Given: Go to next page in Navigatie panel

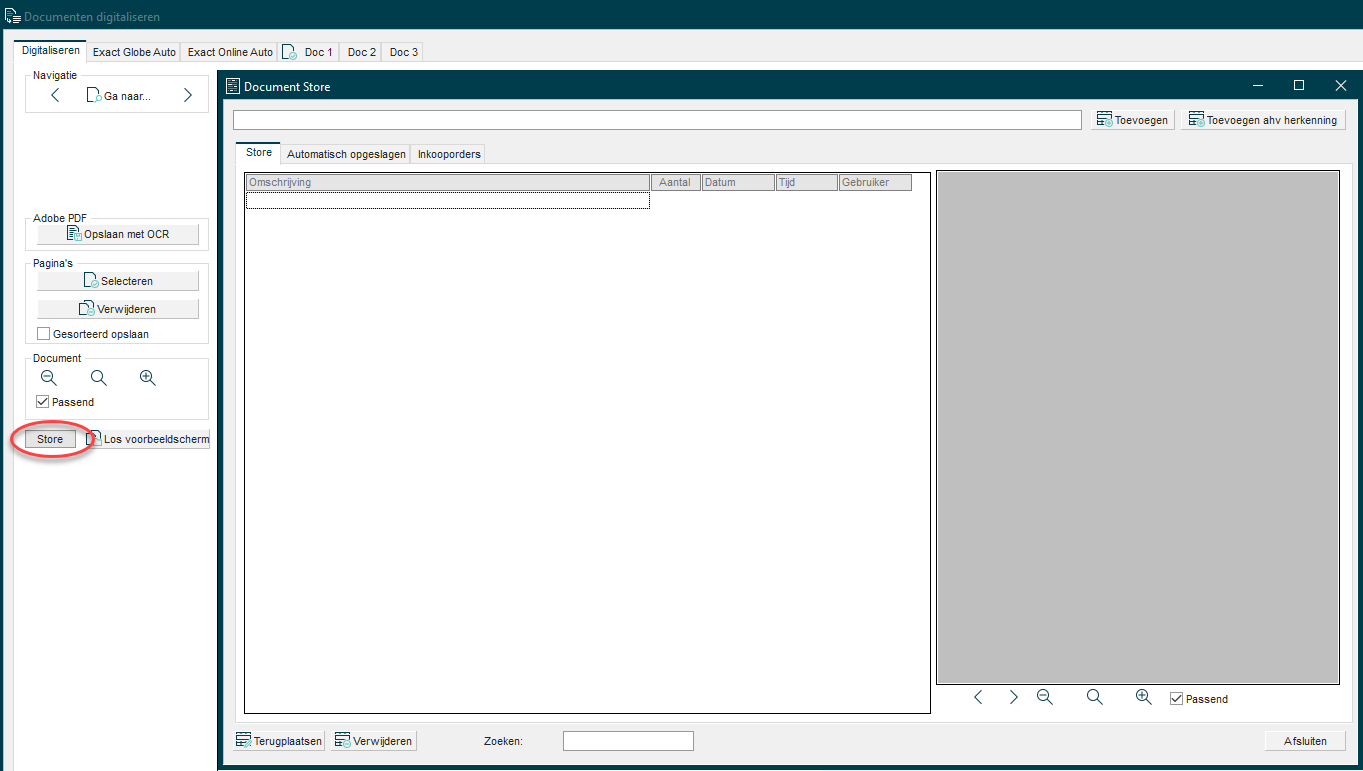Looking at the screenshot, I should click(187, 96).
